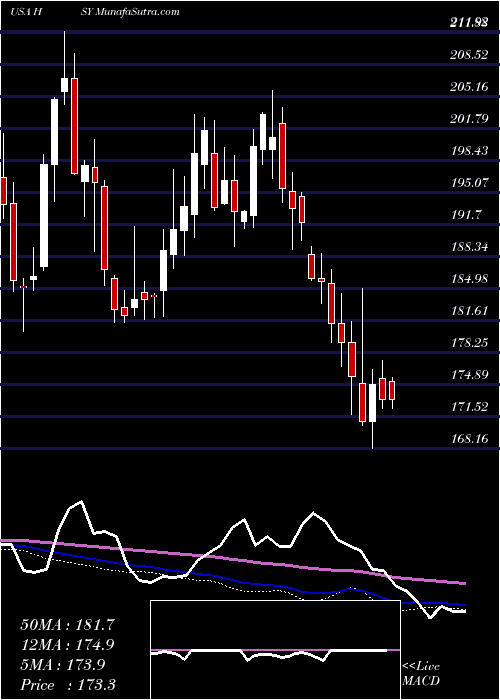
Task: Click the 198.43 price axis label
Action: (469, 151)
